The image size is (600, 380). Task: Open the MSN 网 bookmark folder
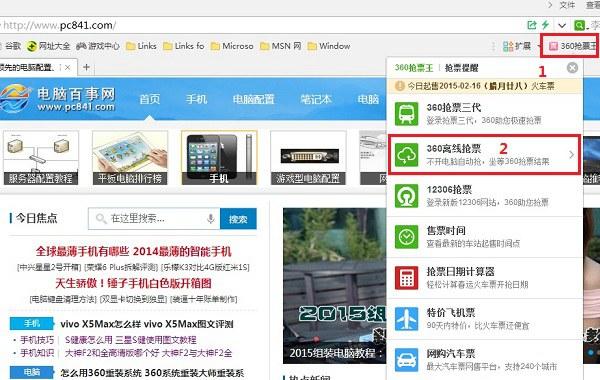pos(280,46)
